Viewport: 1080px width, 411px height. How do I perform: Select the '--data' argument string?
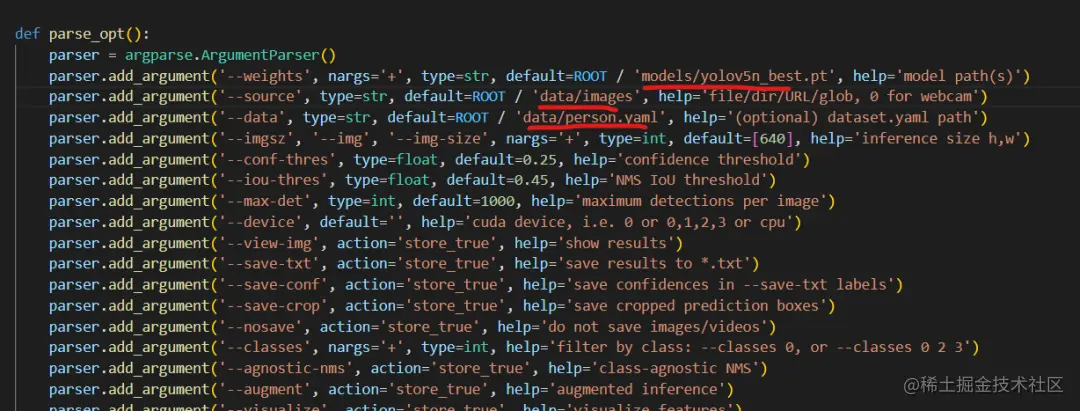click(x=253, y=118)
